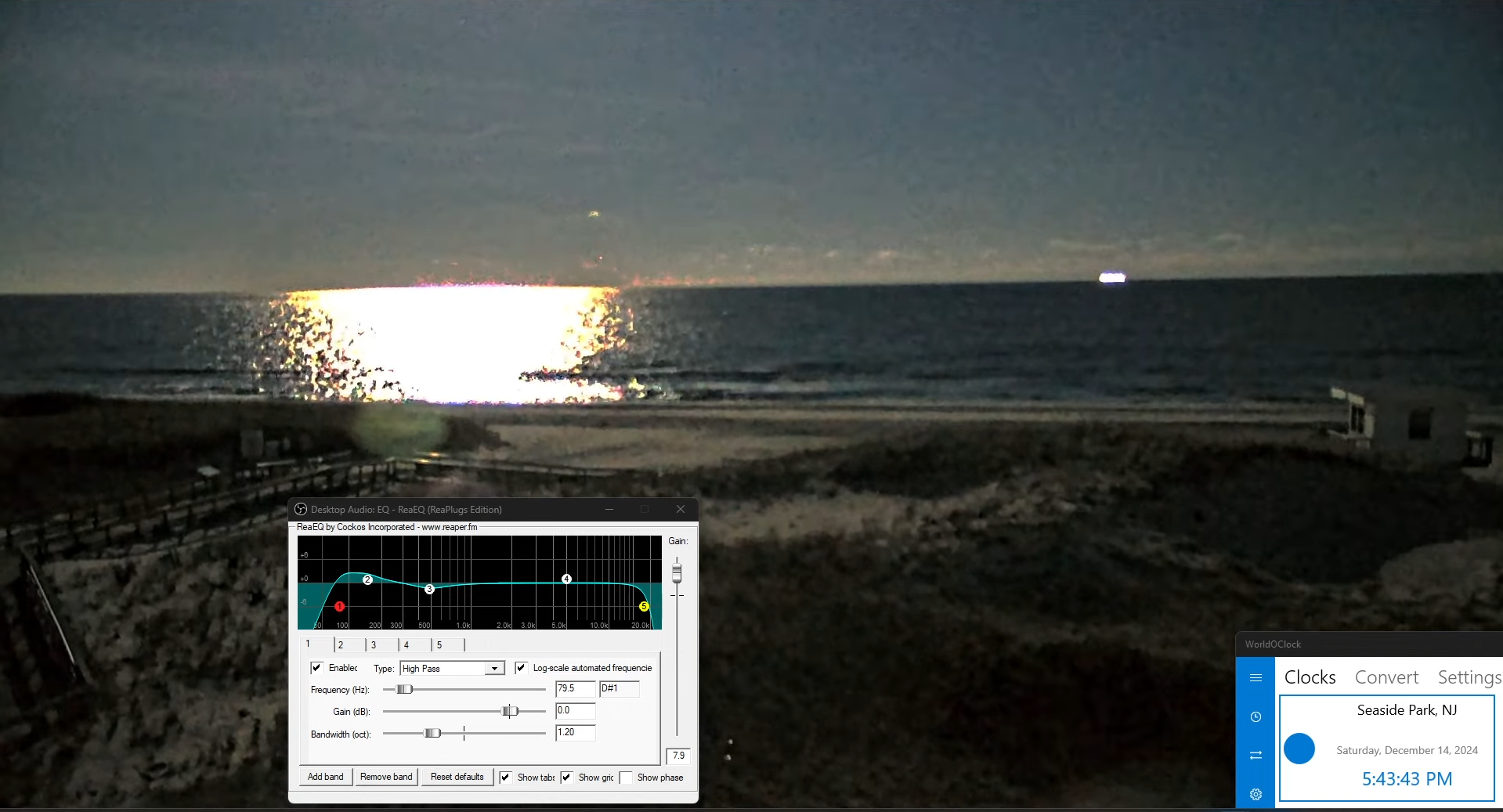1503x812 pixels.
Task: Select yellow band 5 node on graph
Action: click(644, 606)
